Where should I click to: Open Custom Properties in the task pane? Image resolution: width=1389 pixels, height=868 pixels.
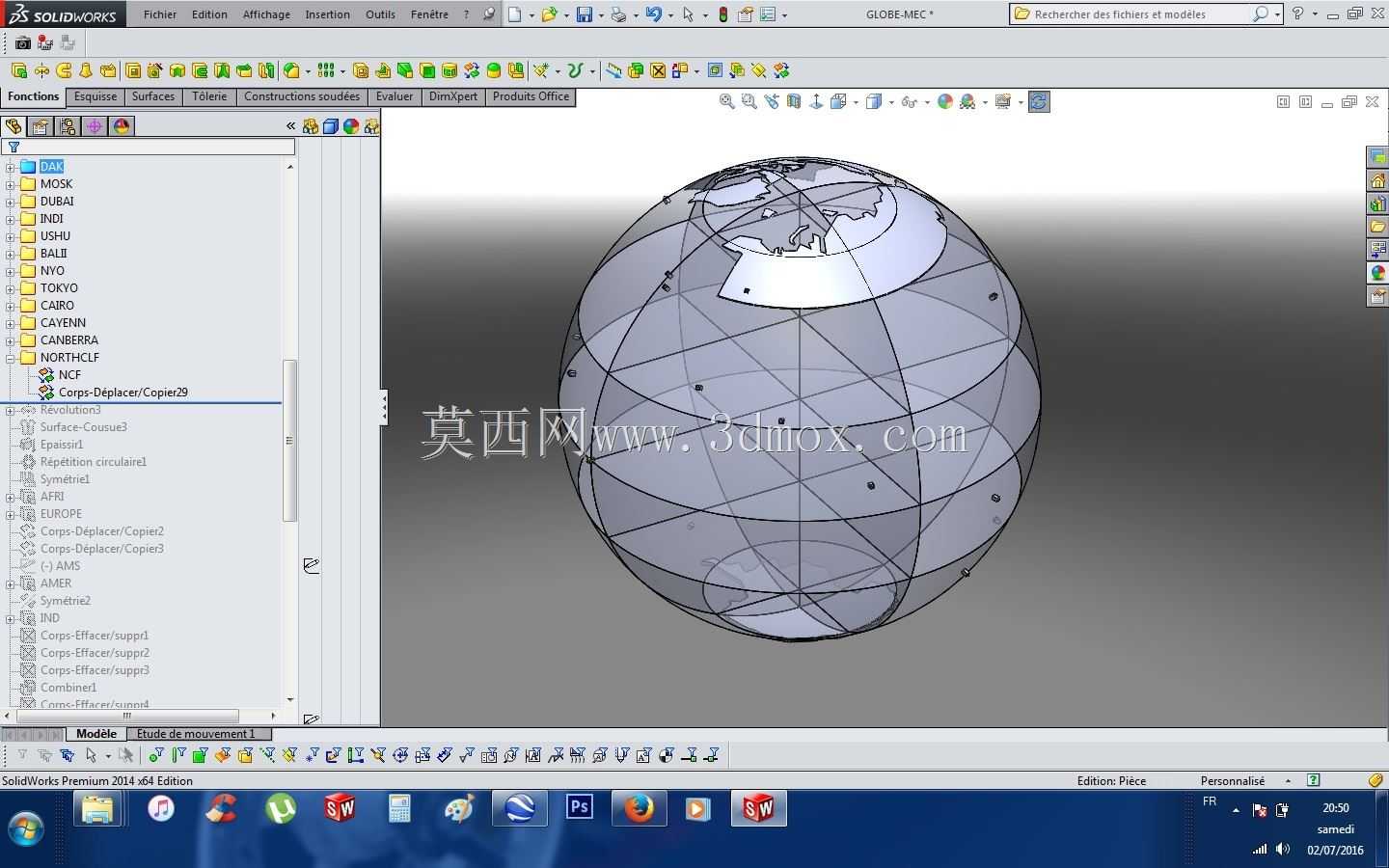[1377, 296]
